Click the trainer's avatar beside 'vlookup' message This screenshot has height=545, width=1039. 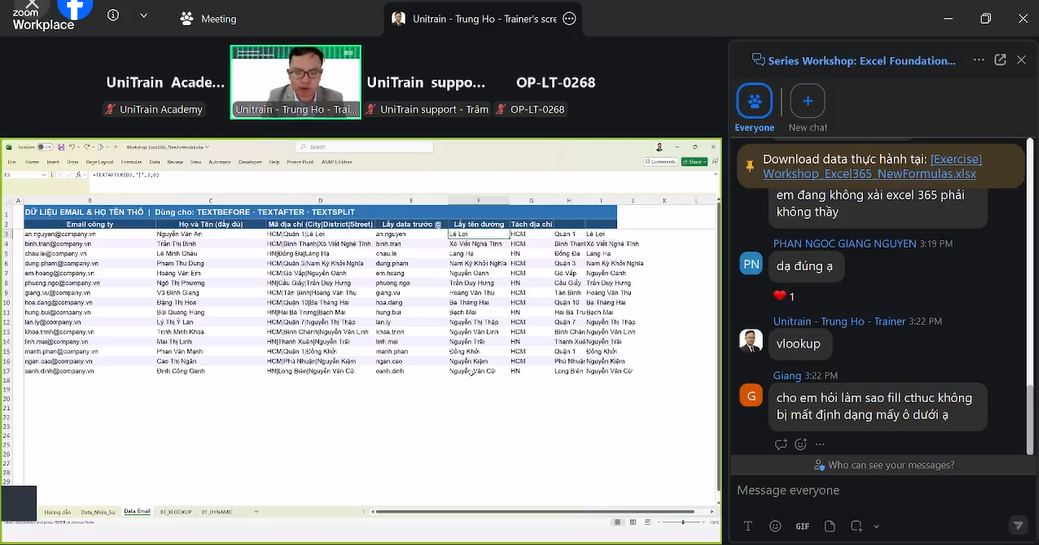[x=751, y=341]
